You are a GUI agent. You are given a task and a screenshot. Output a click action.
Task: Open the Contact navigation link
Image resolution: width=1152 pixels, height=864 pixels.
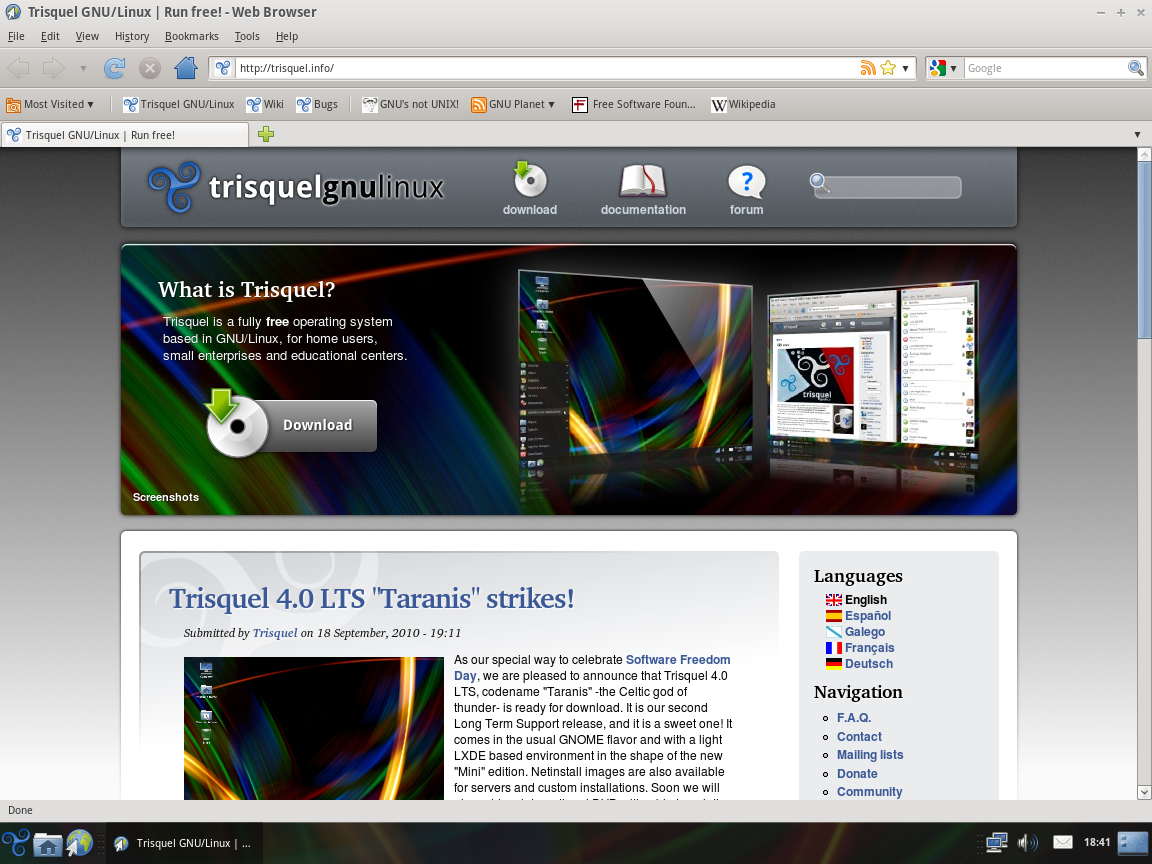(x=859, y=737)
